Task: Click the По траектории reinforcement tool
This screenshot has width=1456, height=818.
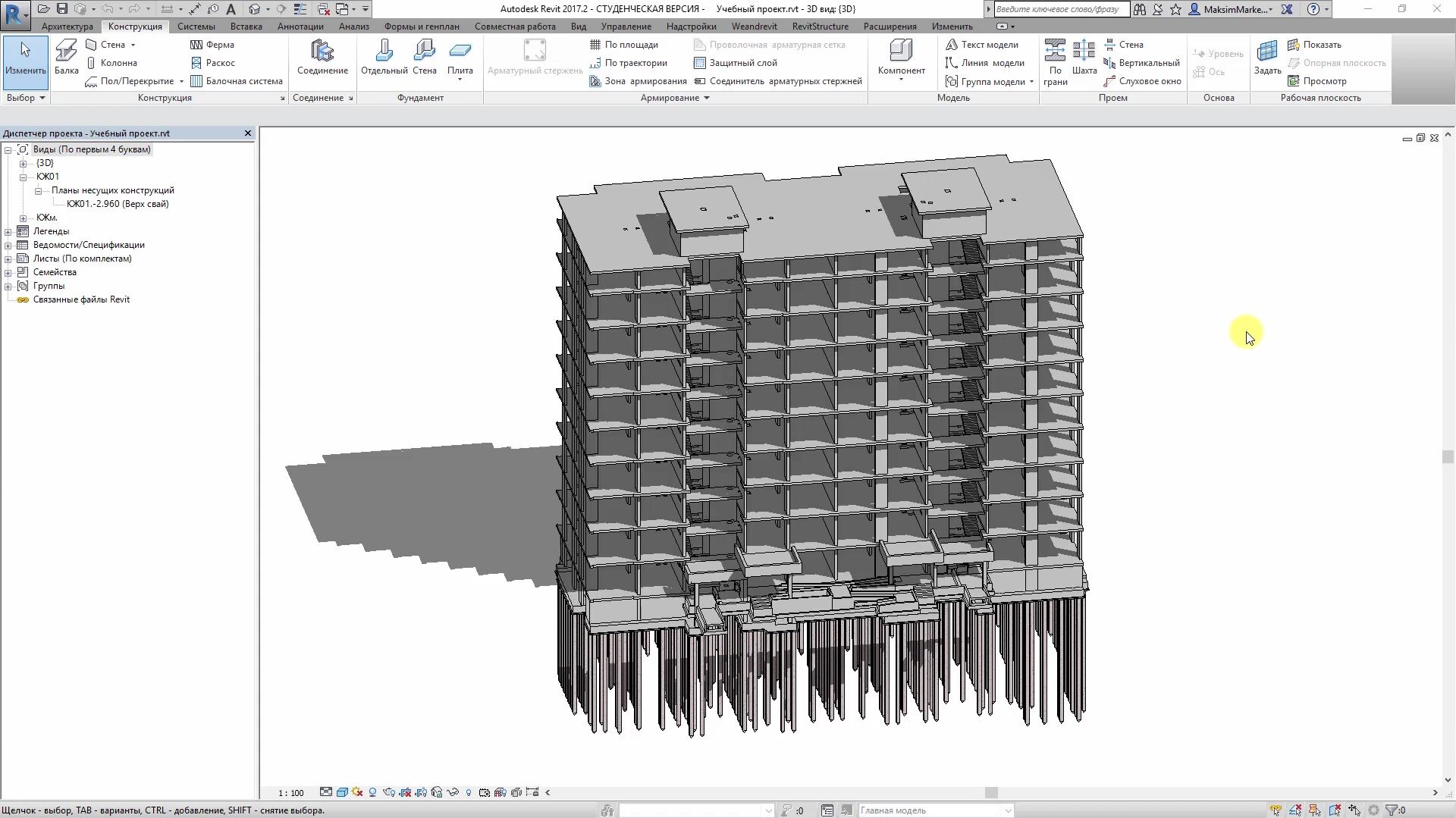Action: [628, 63]
